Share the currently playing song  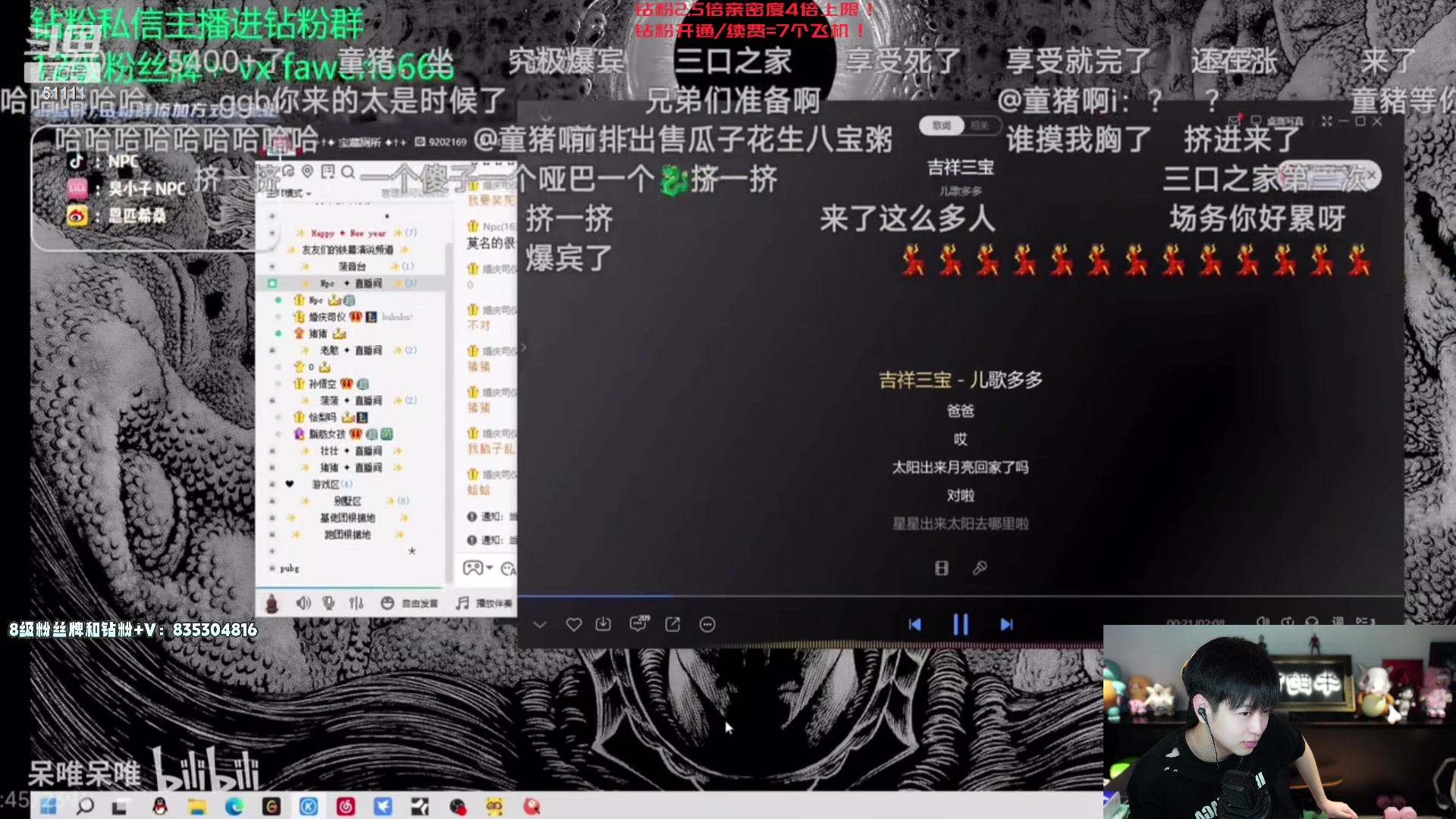(x=673, y=624)
